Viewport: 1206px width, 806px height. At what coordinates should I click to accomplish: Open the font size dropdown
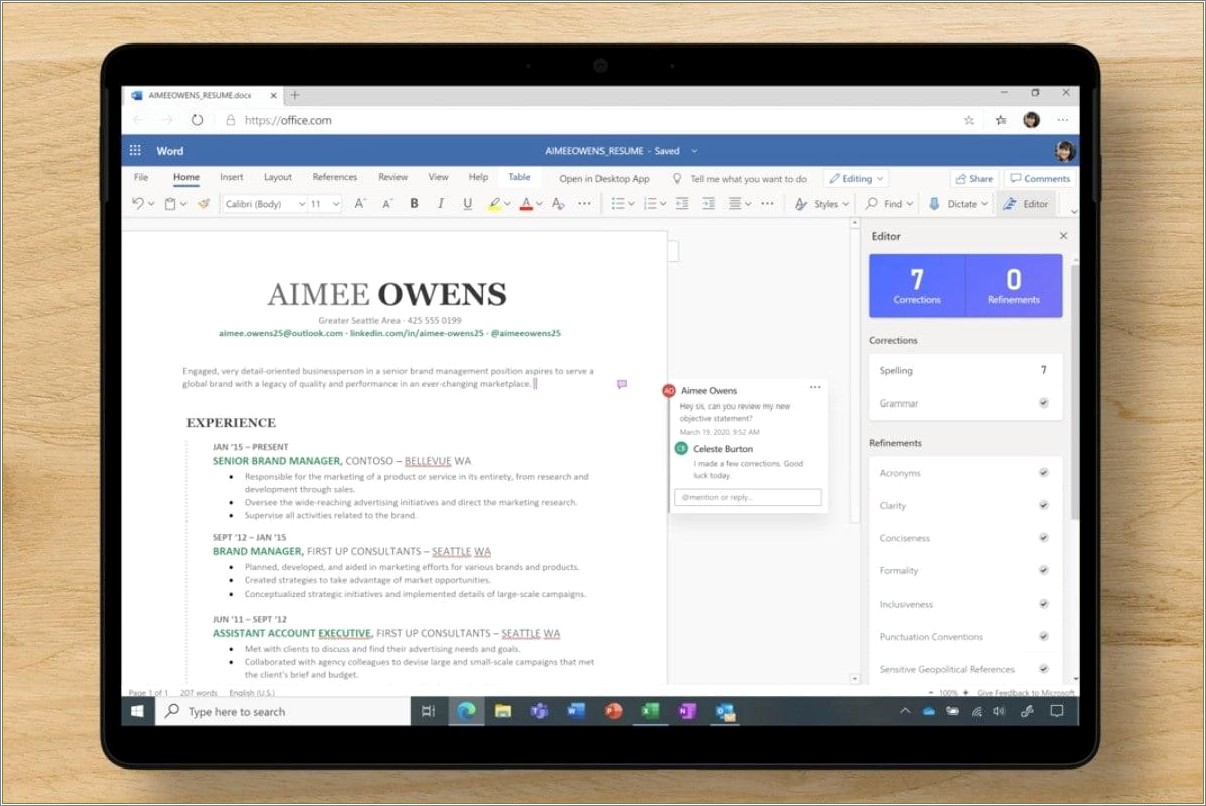coord(335,203)
